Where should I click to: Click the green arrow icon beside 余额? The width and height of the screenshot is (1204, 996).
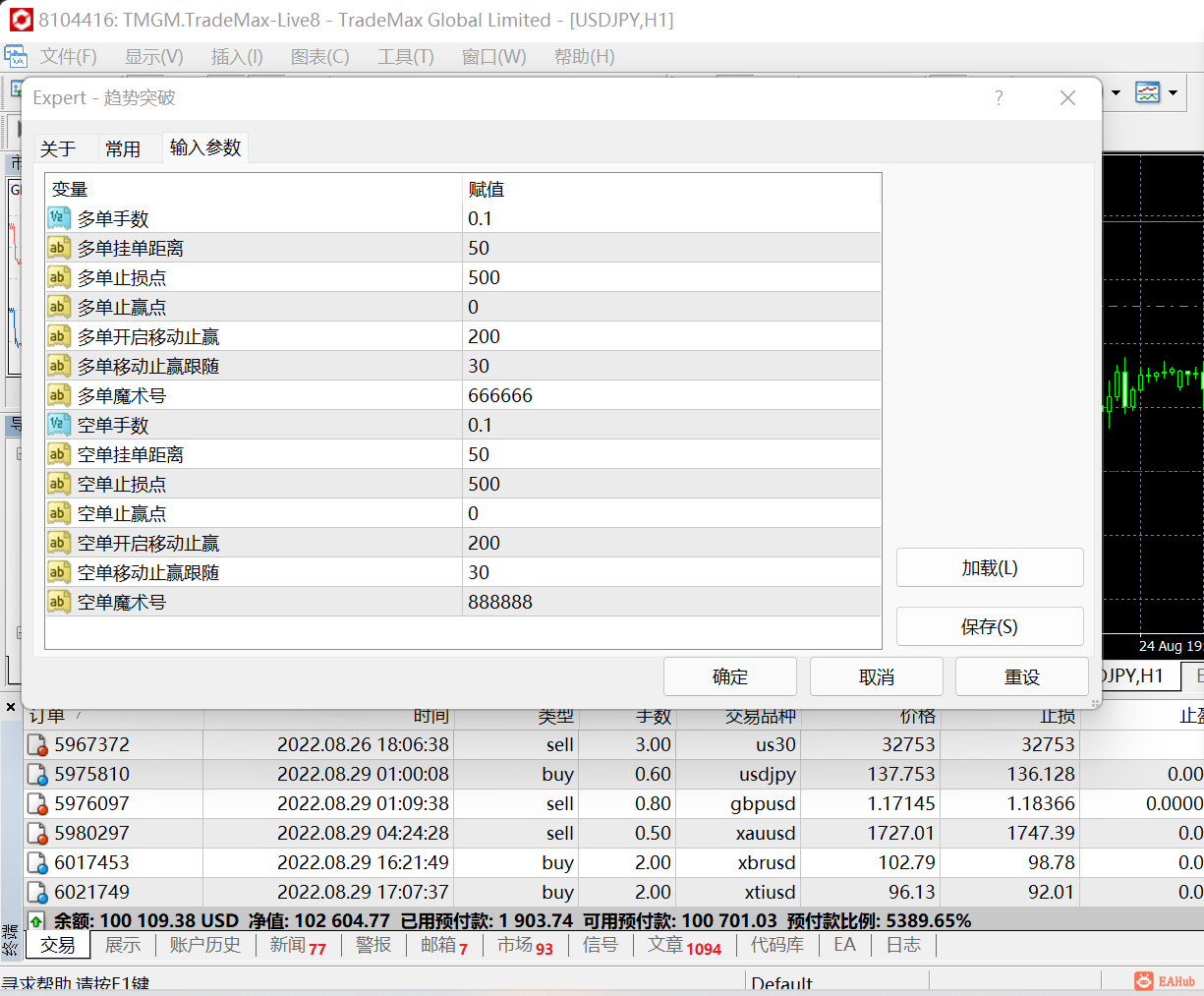click(x=36, y=921)
